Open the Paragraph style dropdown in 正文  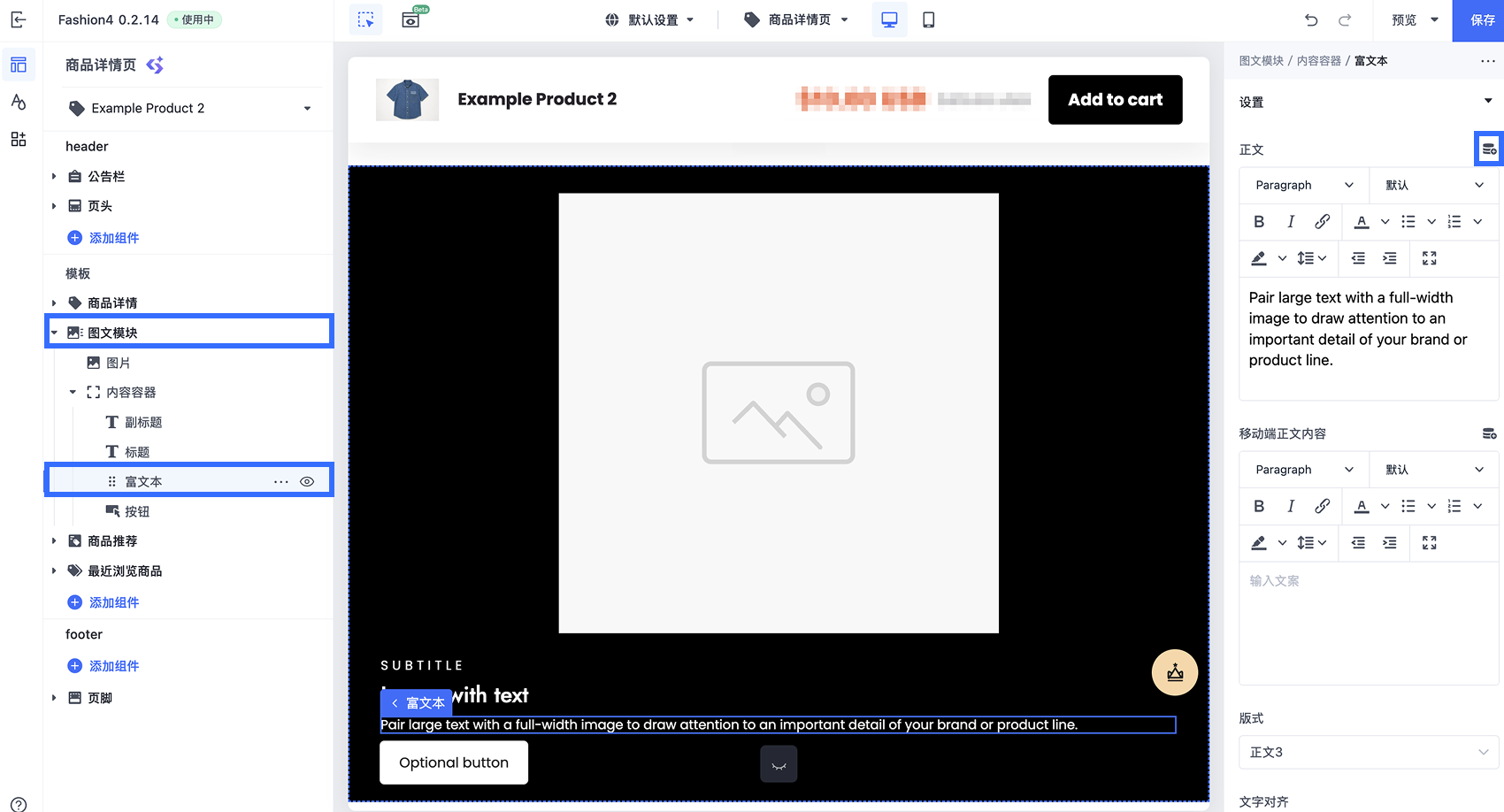tap(1304, 185)
